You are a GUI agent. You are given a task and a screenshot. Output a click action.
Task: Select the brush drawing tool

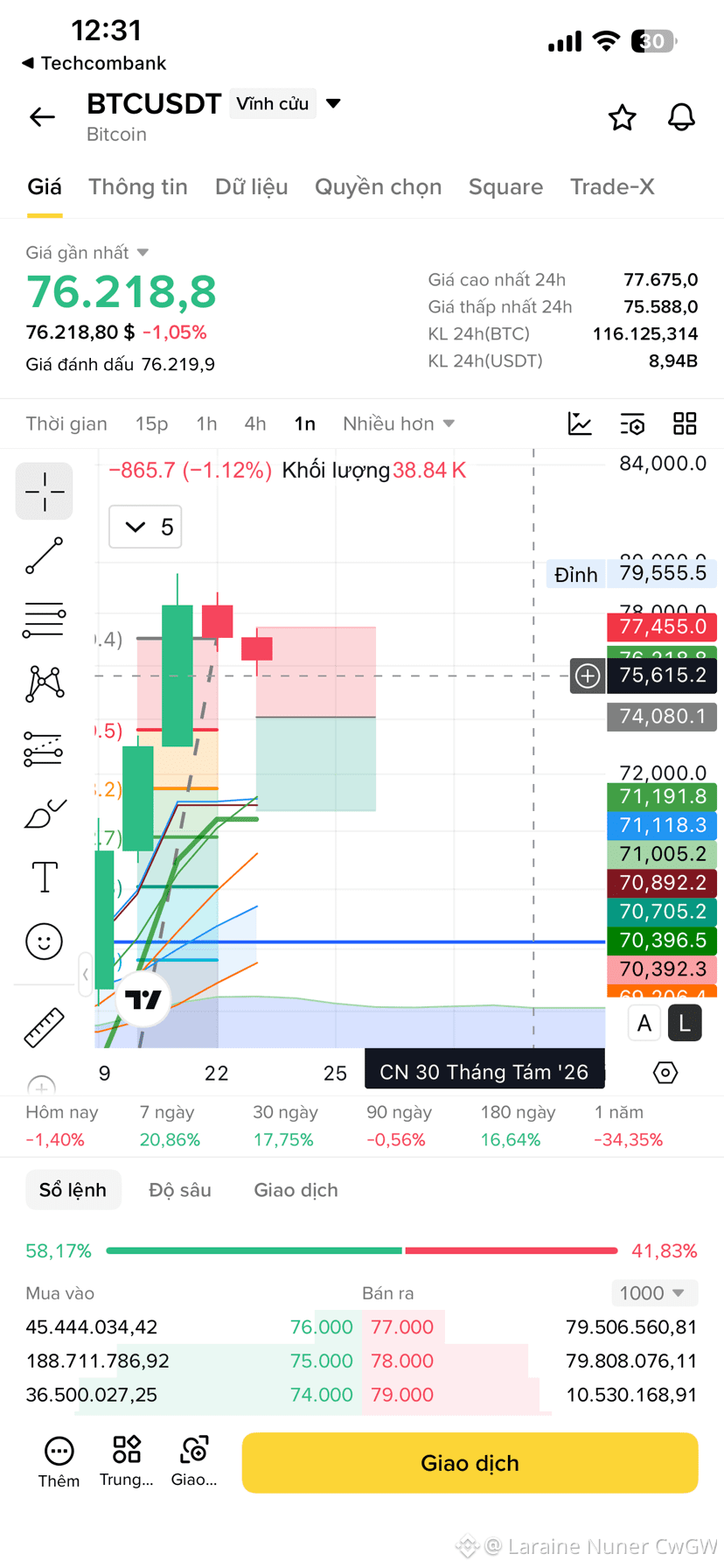tap(45, 814)
